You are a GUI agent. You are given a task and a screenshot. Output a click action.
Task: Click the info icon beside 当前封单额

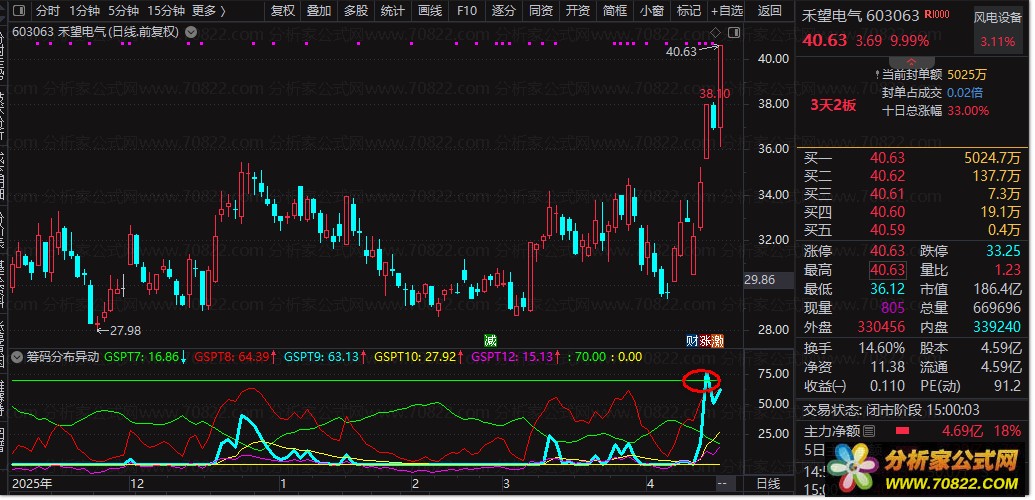877,75
